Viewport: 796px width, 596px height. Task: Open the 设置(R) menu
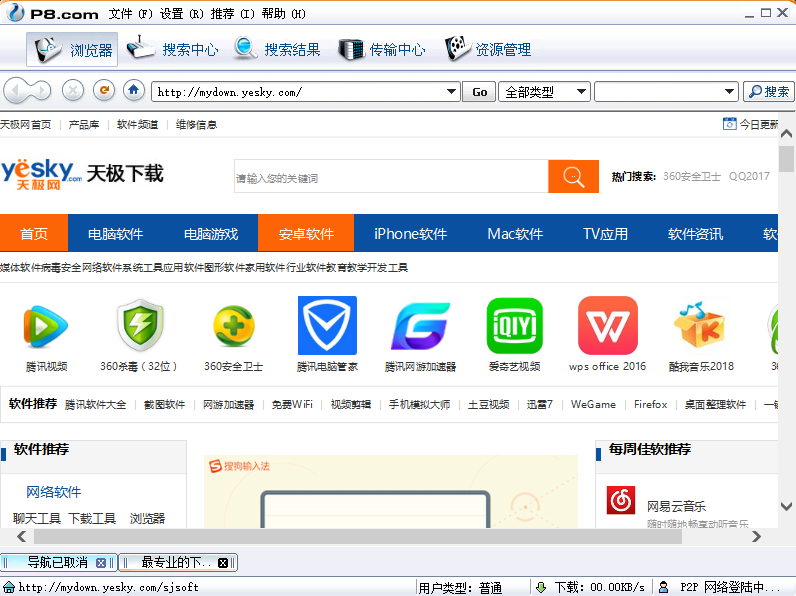(181, 14)
